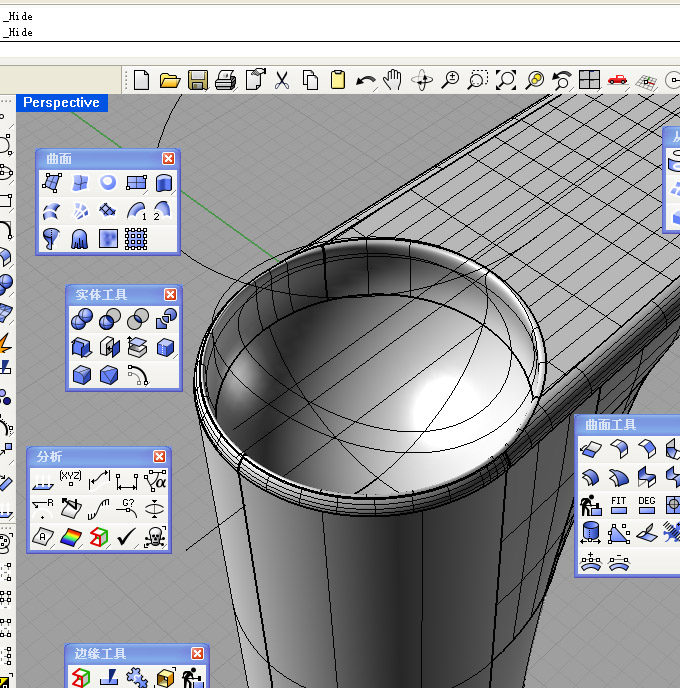Image resolution: width=680 pixels, height=688 pixels.
Task: Close the 边缘工具 floating toolbar
Action: click(x=197, y=653)
